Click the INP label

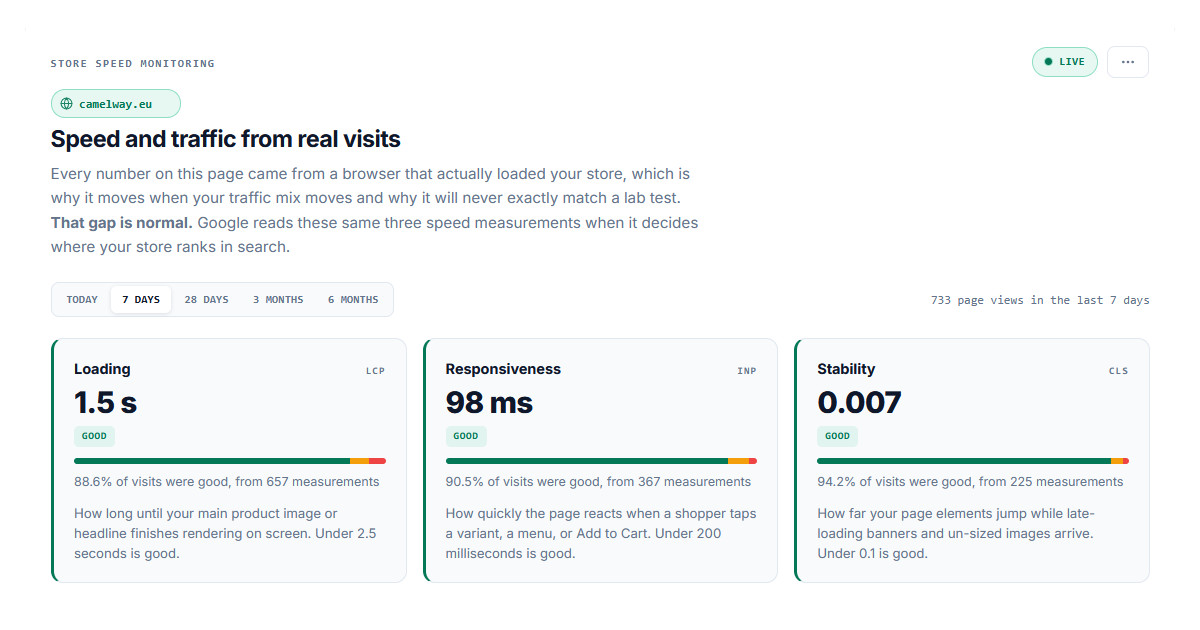pyautogui.click(x=747, y=371)
